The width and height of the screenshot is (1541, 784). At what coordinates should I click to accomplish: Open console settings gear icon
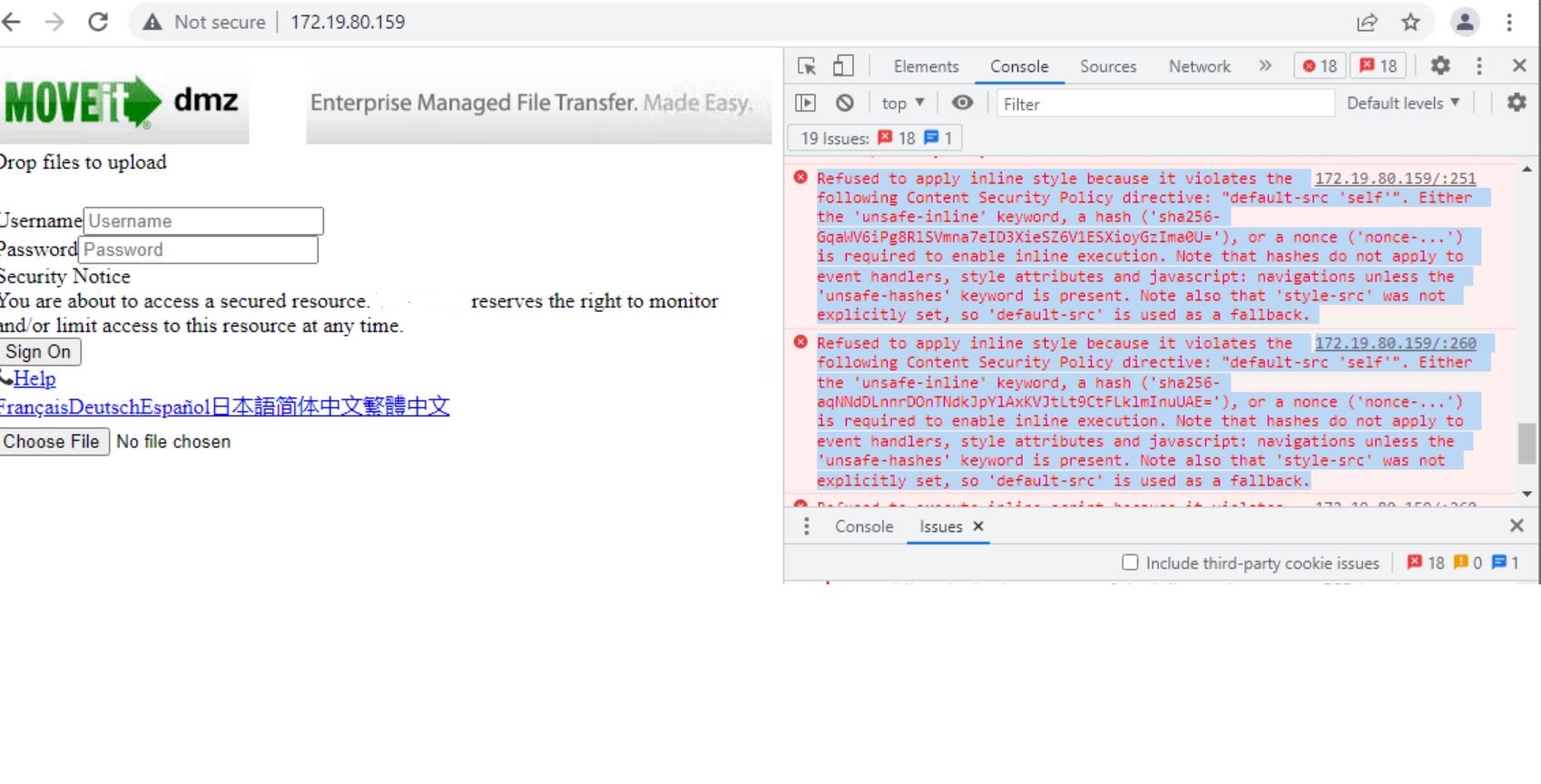tap(1516, 103)
